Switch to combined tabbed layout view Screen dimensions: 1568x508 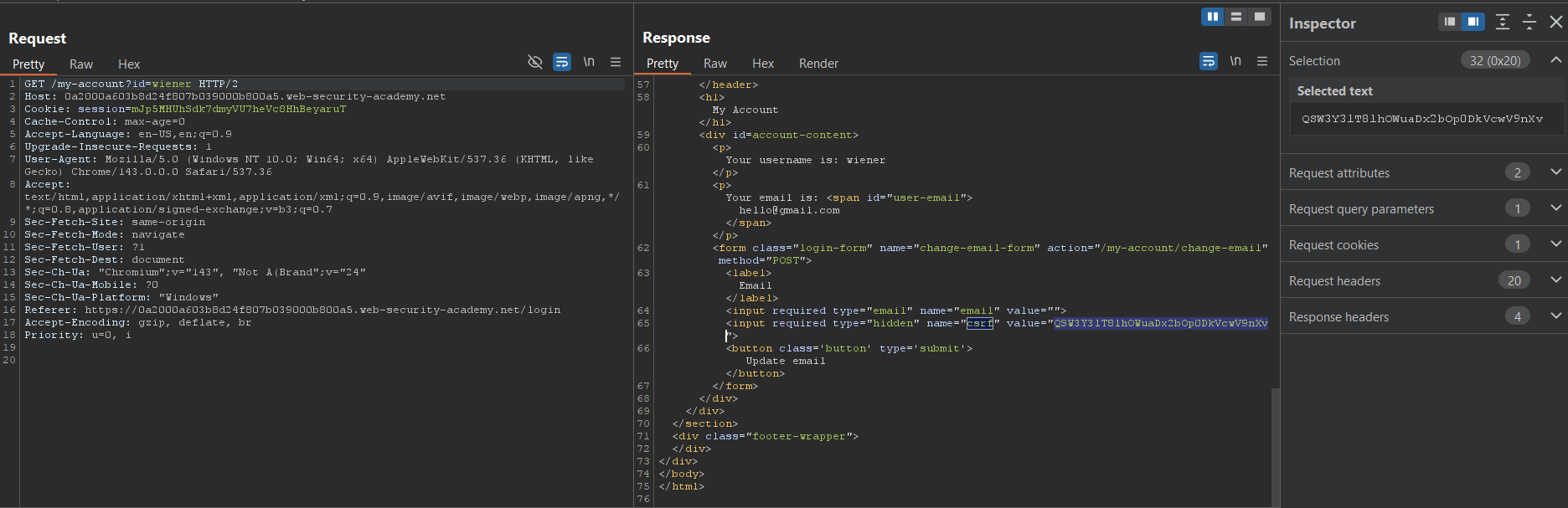1260,17
